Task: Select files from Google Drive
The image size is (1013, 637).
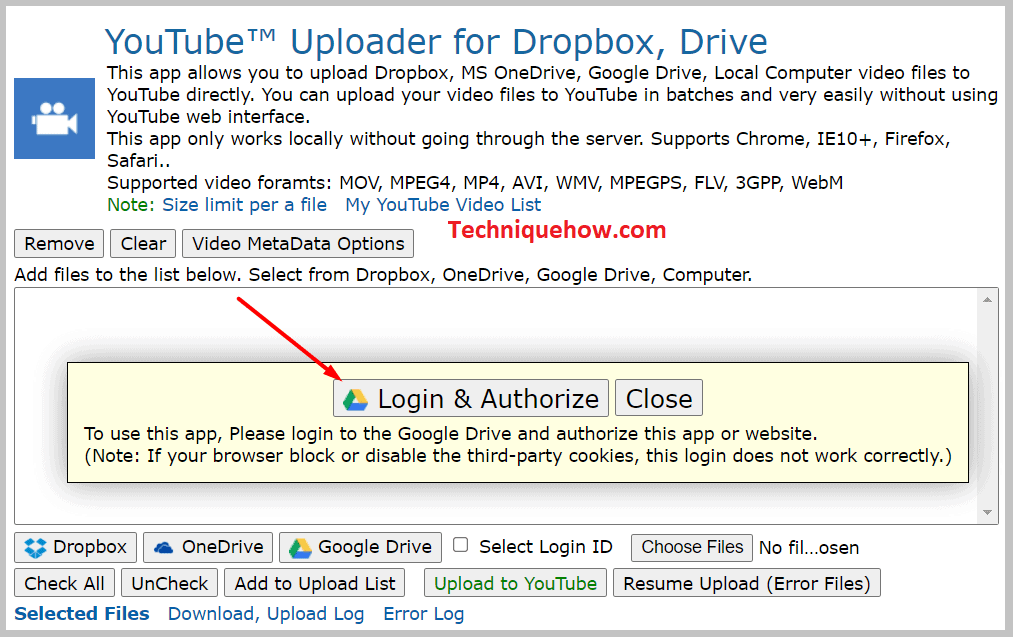Action: coord(360,547)
